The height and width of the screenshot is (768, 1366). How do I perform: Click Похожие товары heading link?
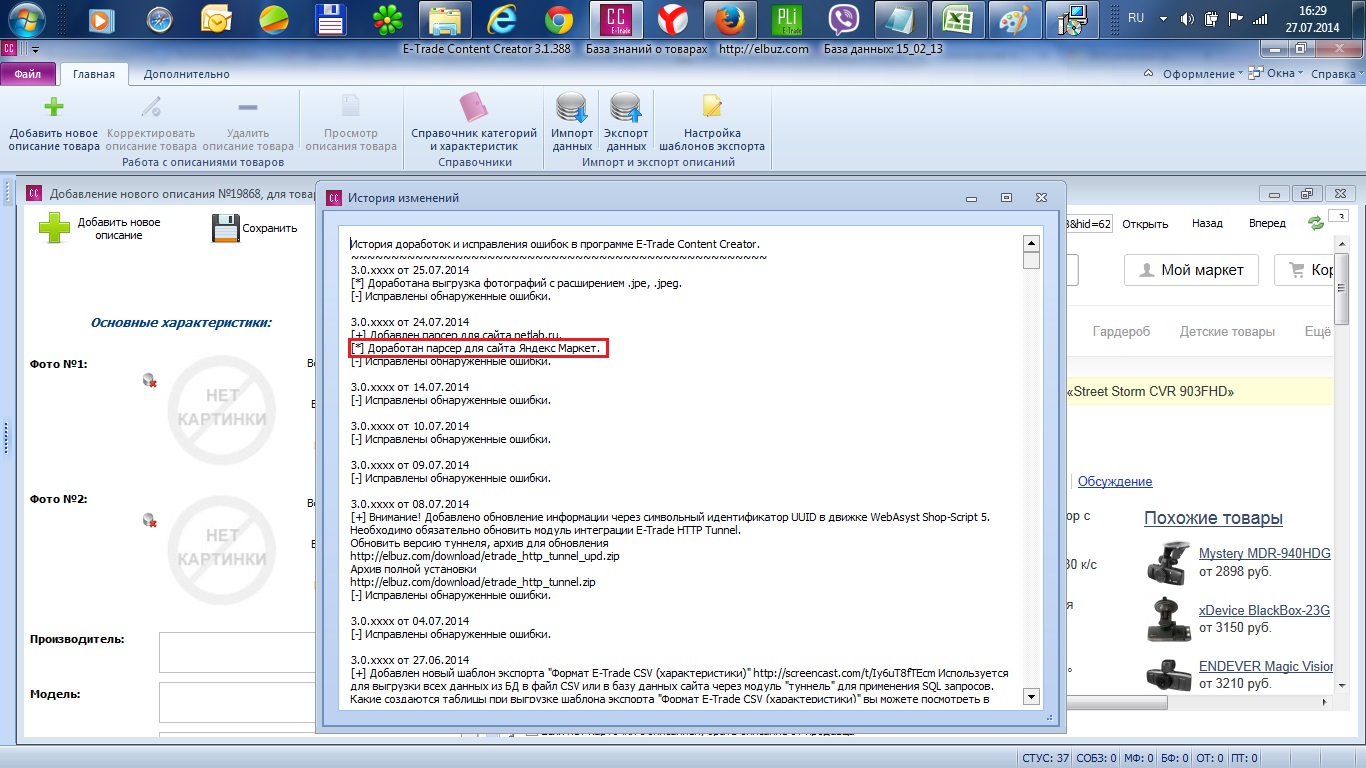click(1213, 518)
